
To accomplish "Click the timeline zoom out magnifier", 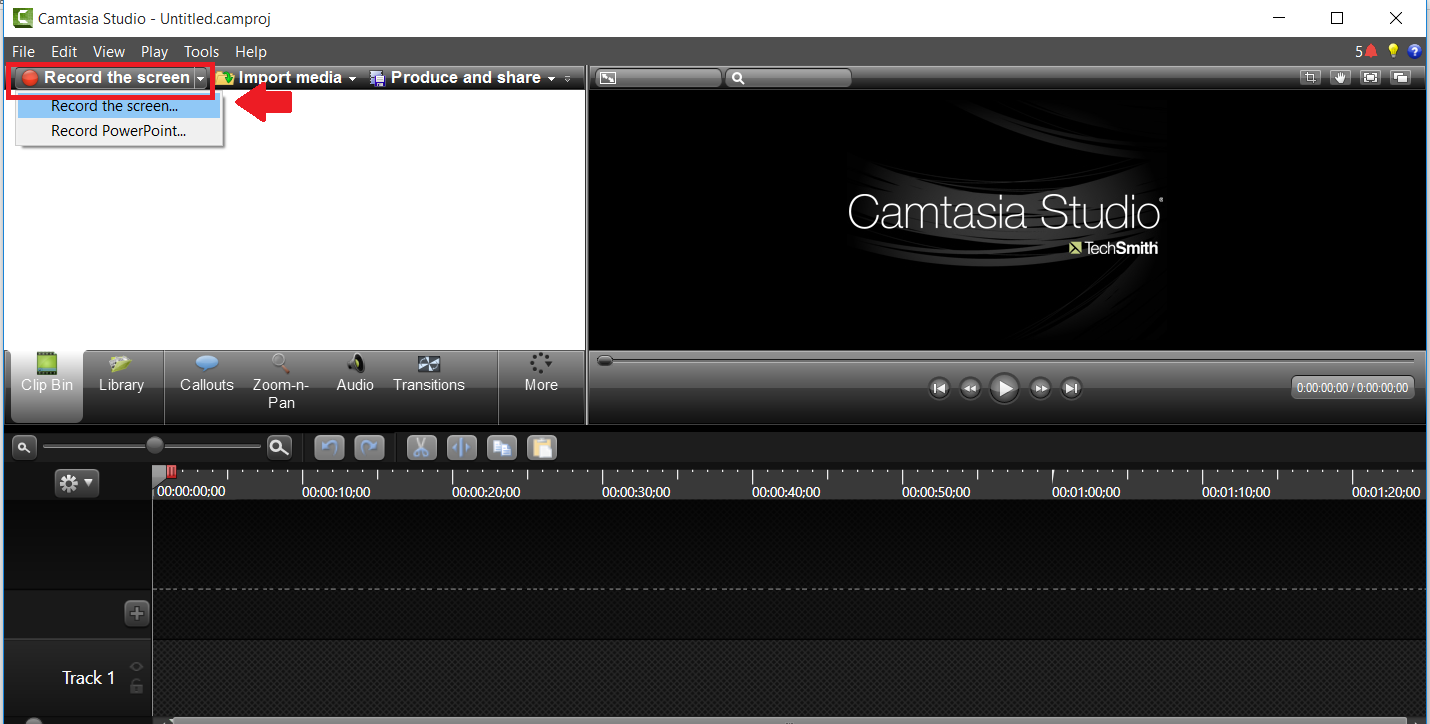I will (23, 447).
